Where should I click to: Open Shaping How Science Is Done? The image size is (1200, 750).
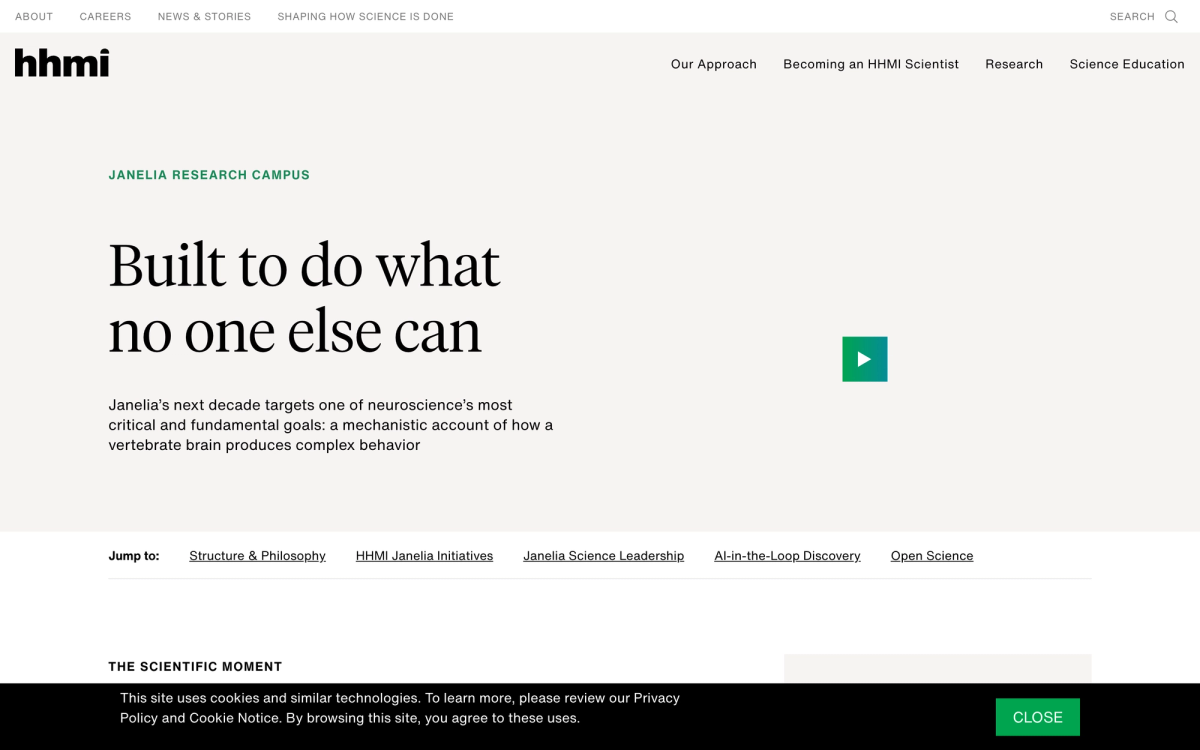point(366,17)
